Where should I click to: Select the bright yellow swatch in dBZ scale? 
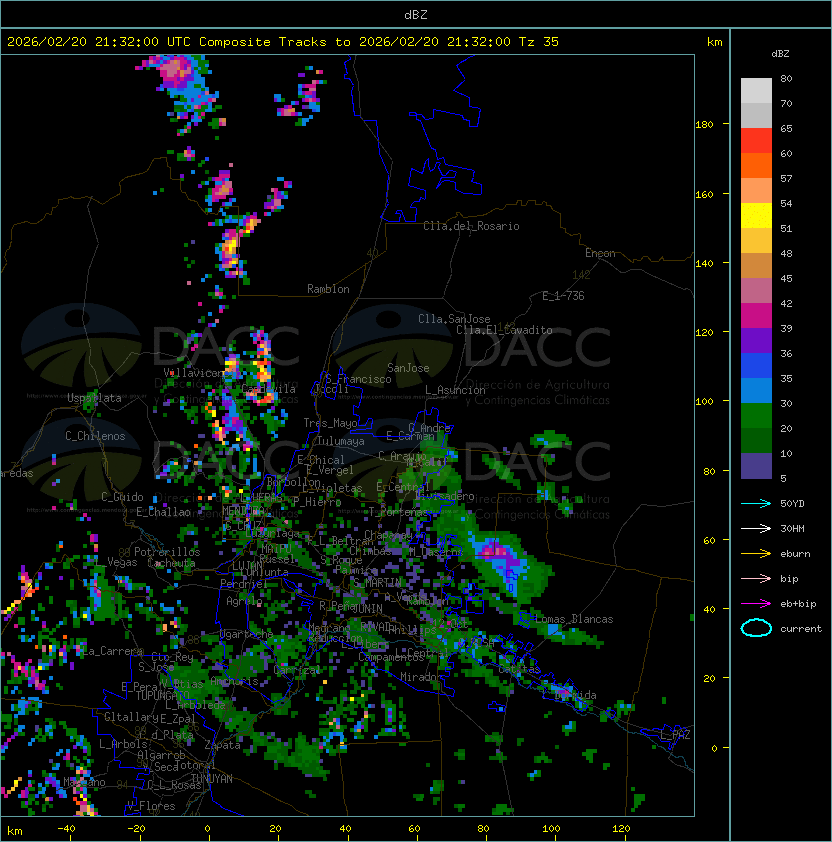tap(756, 216)
